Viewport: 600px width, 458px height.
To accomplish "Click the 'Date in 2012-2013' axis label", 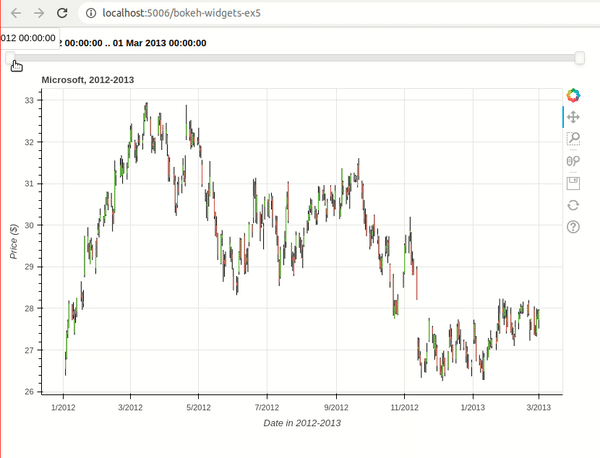I will (302, 423).
